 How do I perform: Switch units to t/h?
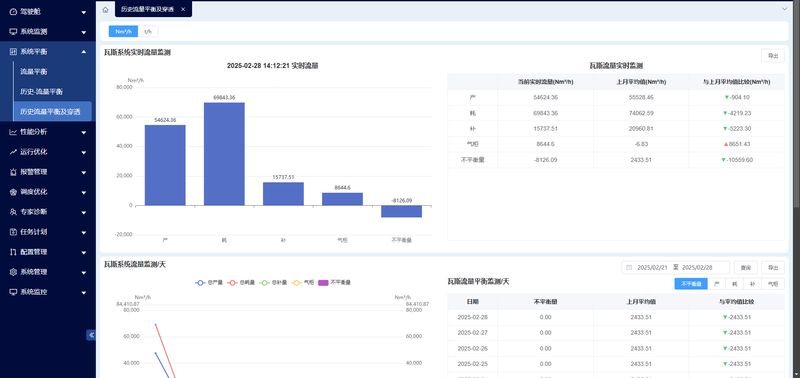(x=148, y=31)
